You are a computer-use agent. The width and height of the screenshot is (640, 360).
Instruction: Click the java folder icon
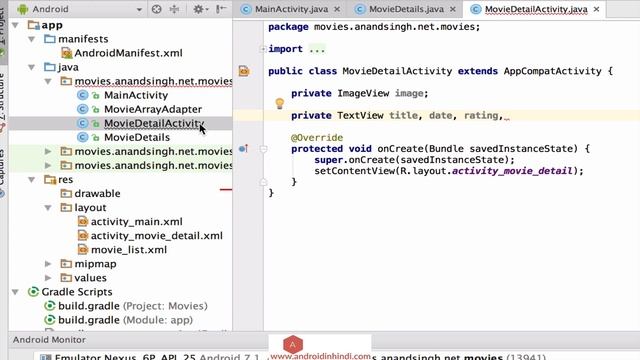(x=50, y=67)
